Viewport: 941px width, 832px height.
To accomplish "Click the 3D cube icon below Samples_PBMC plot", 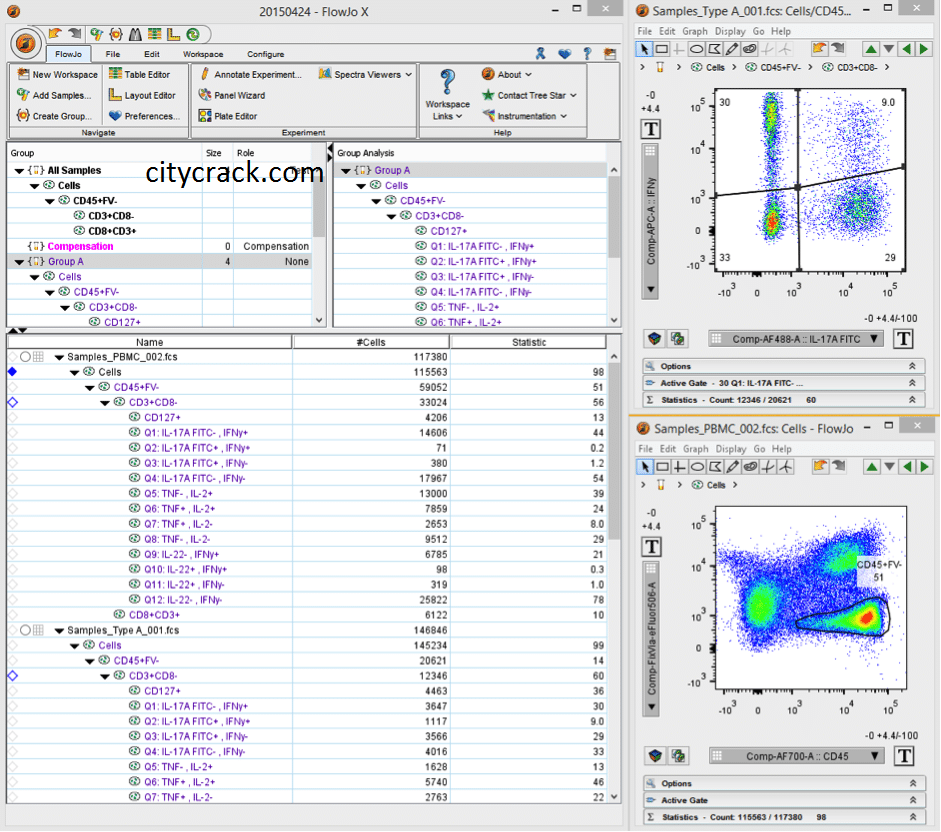I will pos(655,756).
